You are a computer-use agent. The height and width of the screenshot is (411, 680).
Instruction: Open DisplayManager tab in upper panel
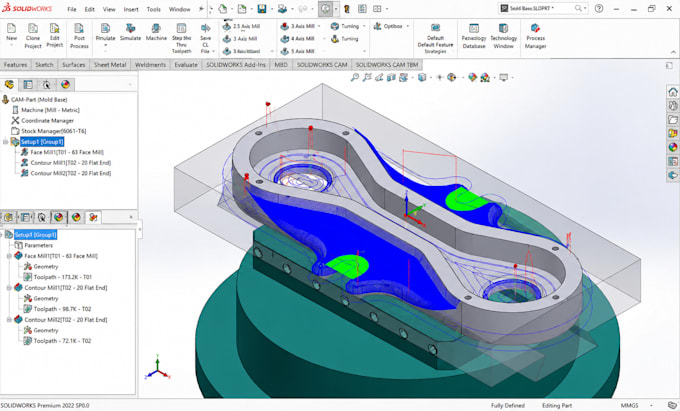point(65,84)
